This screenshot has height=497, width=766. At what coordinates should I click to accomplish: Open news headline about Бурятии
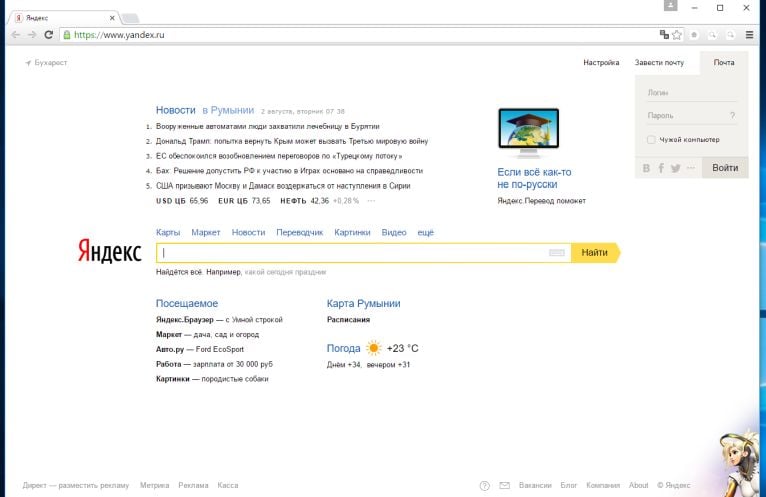(x=268, y=126)
